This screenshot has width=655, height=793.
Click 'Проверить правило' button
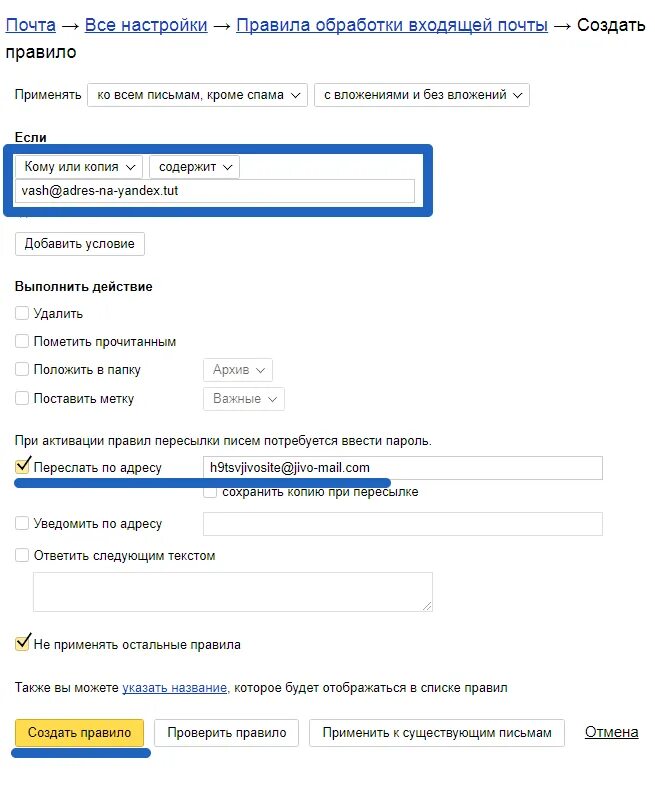(227, 733)
